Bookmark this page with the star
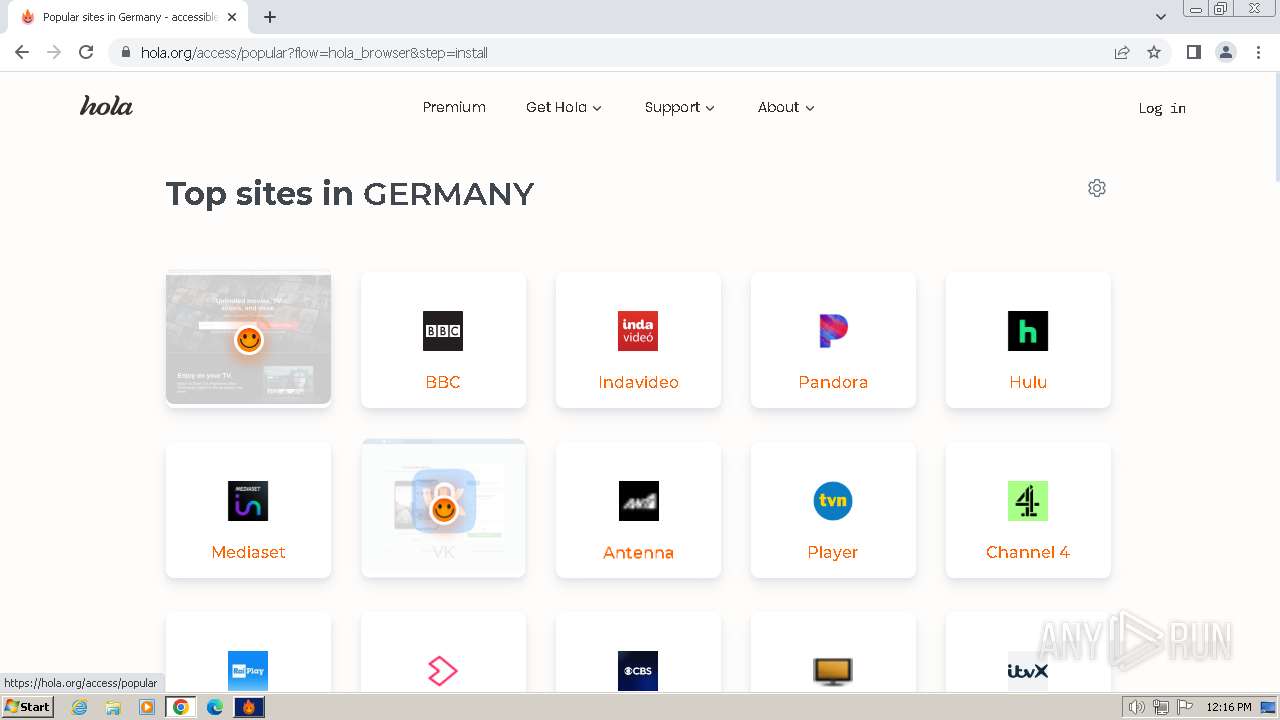Image resolution: width=1280 pixels, height=720 pixels. coord(1154,52)
